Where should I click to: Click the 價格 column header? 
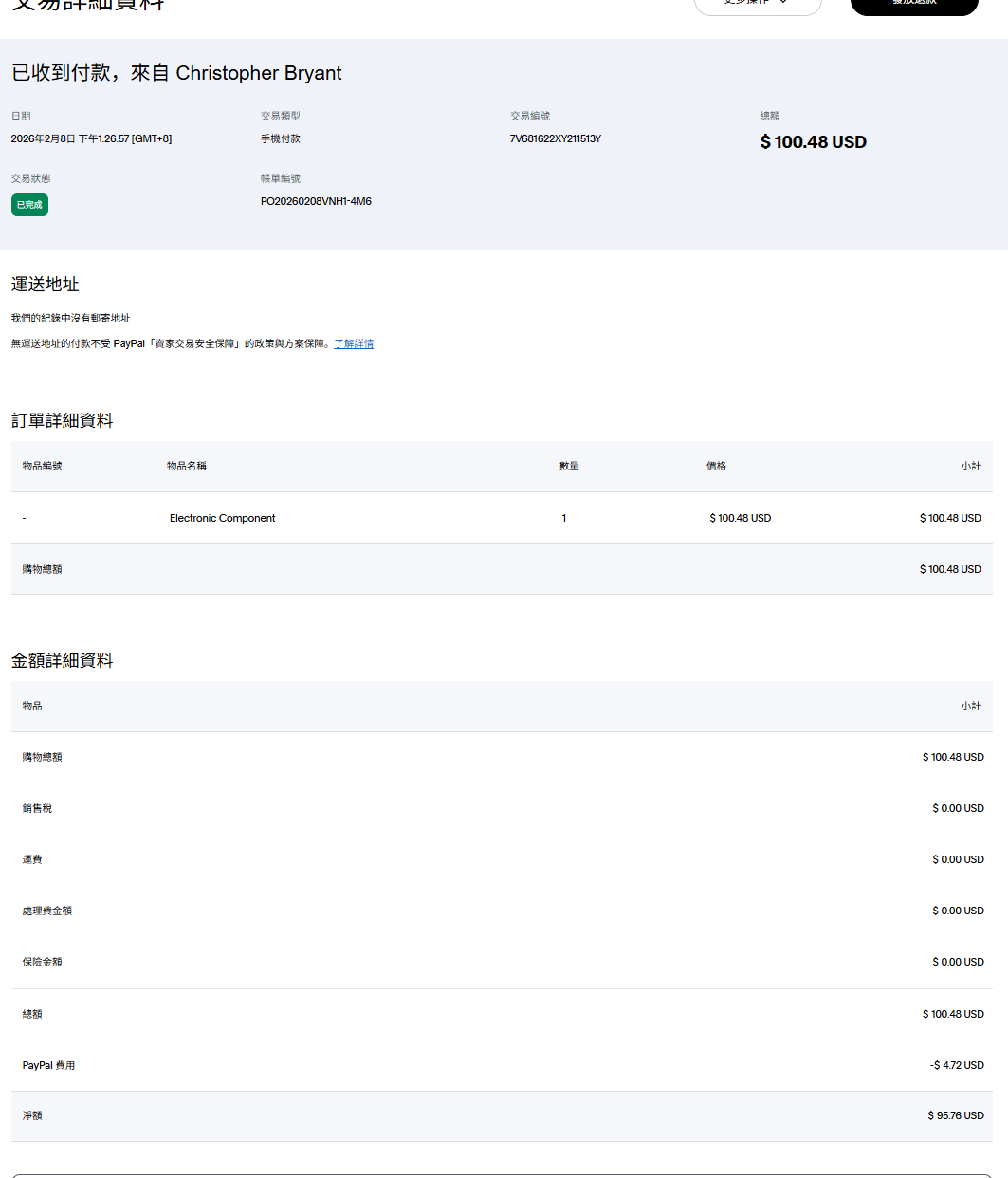pyautogui.click(x=716, y=466)
